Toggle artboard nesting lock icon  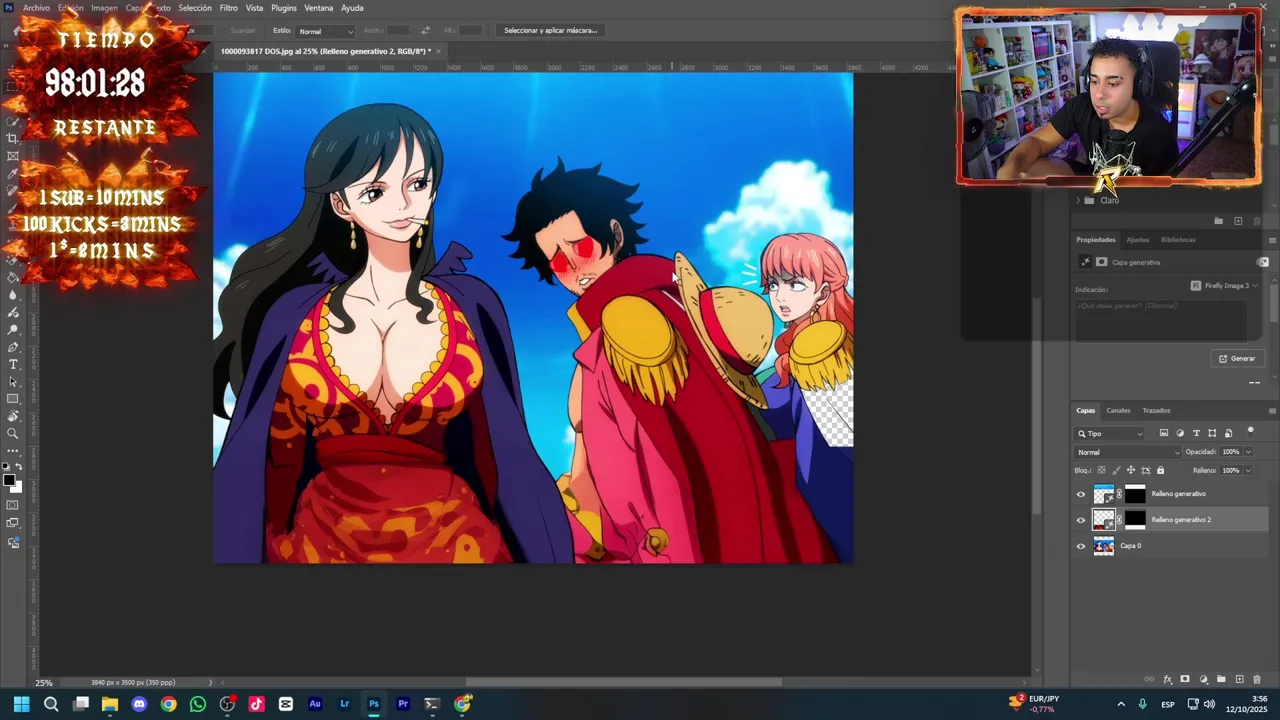click(1146, 470)
